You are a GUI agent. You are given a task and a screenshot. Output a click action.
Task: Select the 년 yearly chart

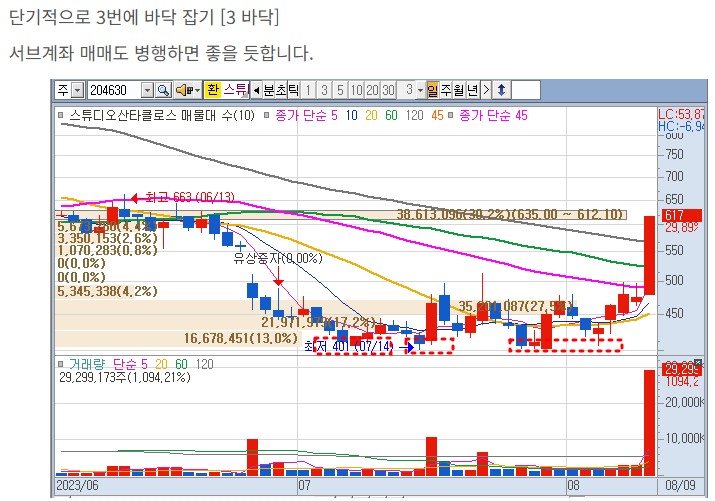tap(472, 90)
